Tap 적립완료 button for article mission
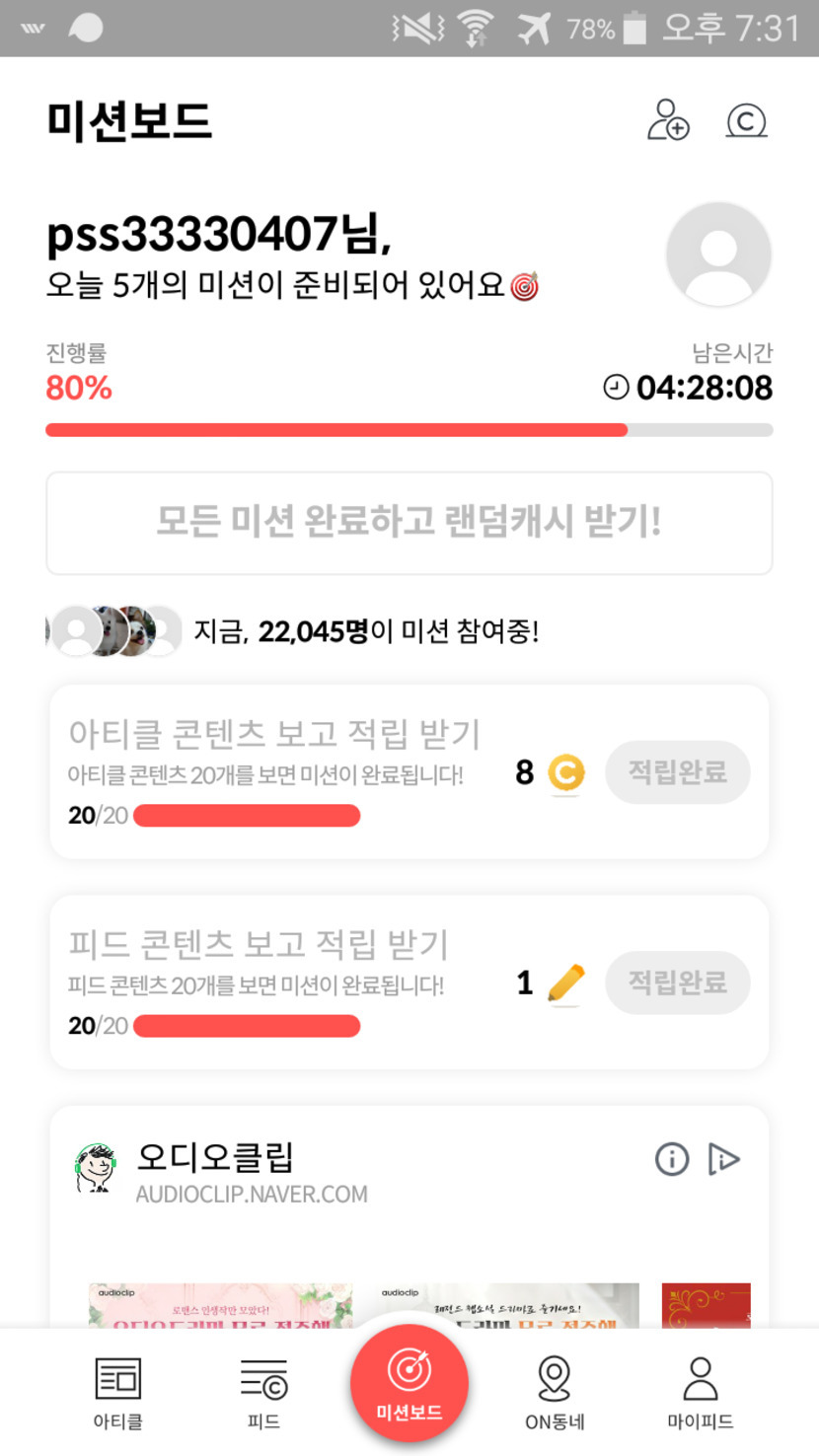The width and height of the screenshot is (819, 1456). click(x=677, y=772)
